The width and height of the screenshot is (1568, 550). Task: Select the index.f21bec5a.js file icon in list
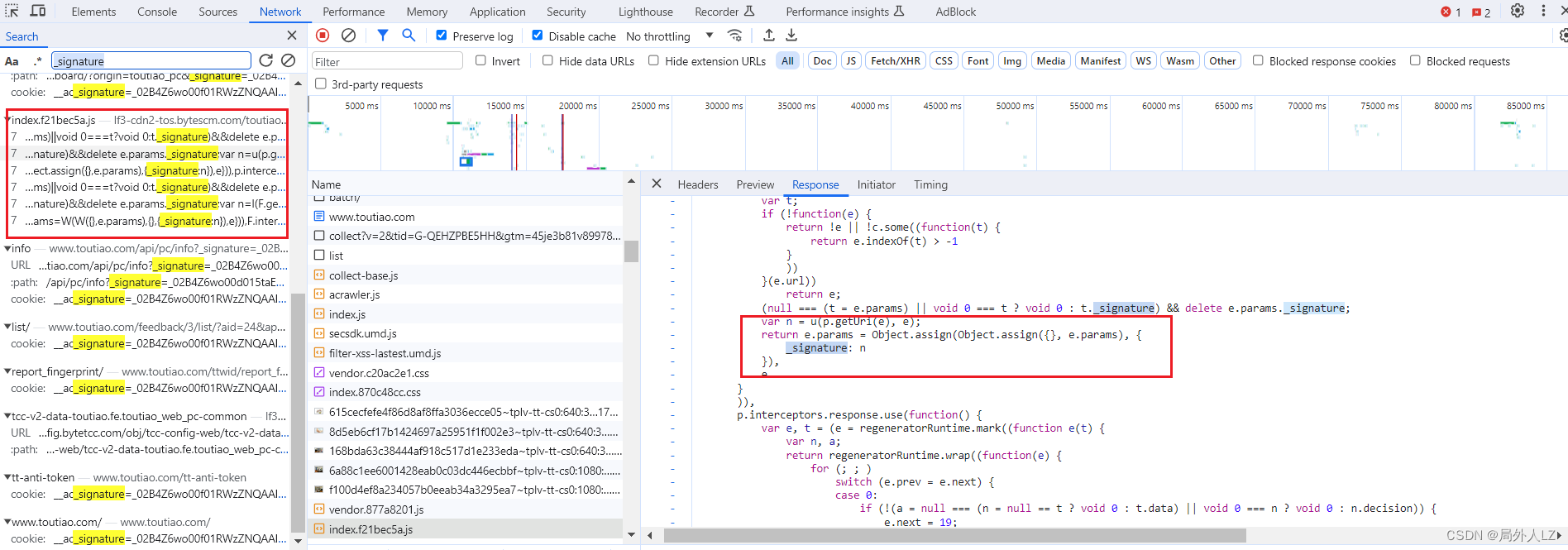[x=319, y=529]
